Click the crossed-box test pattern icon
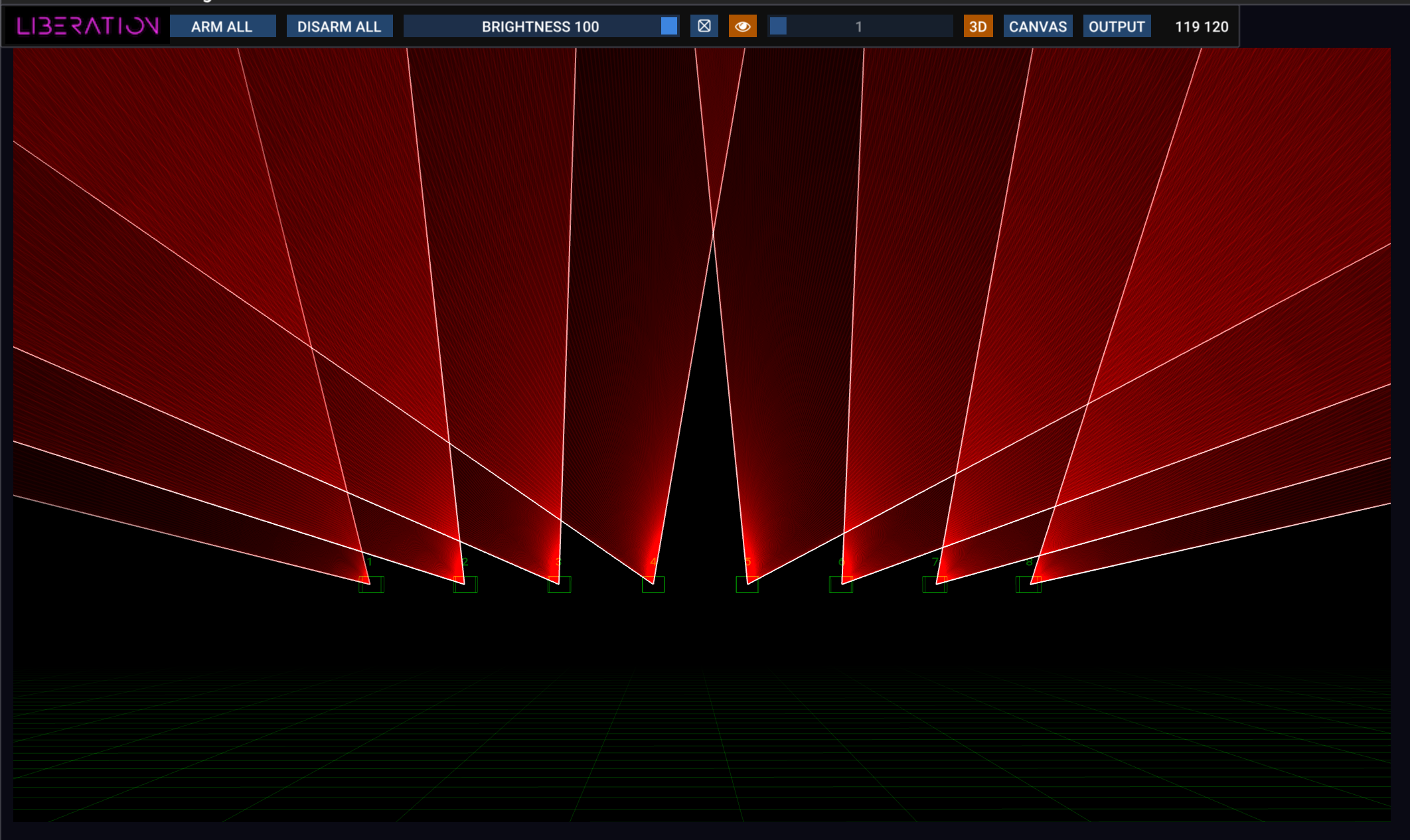1410x840 pixels. tap(704, 27)
